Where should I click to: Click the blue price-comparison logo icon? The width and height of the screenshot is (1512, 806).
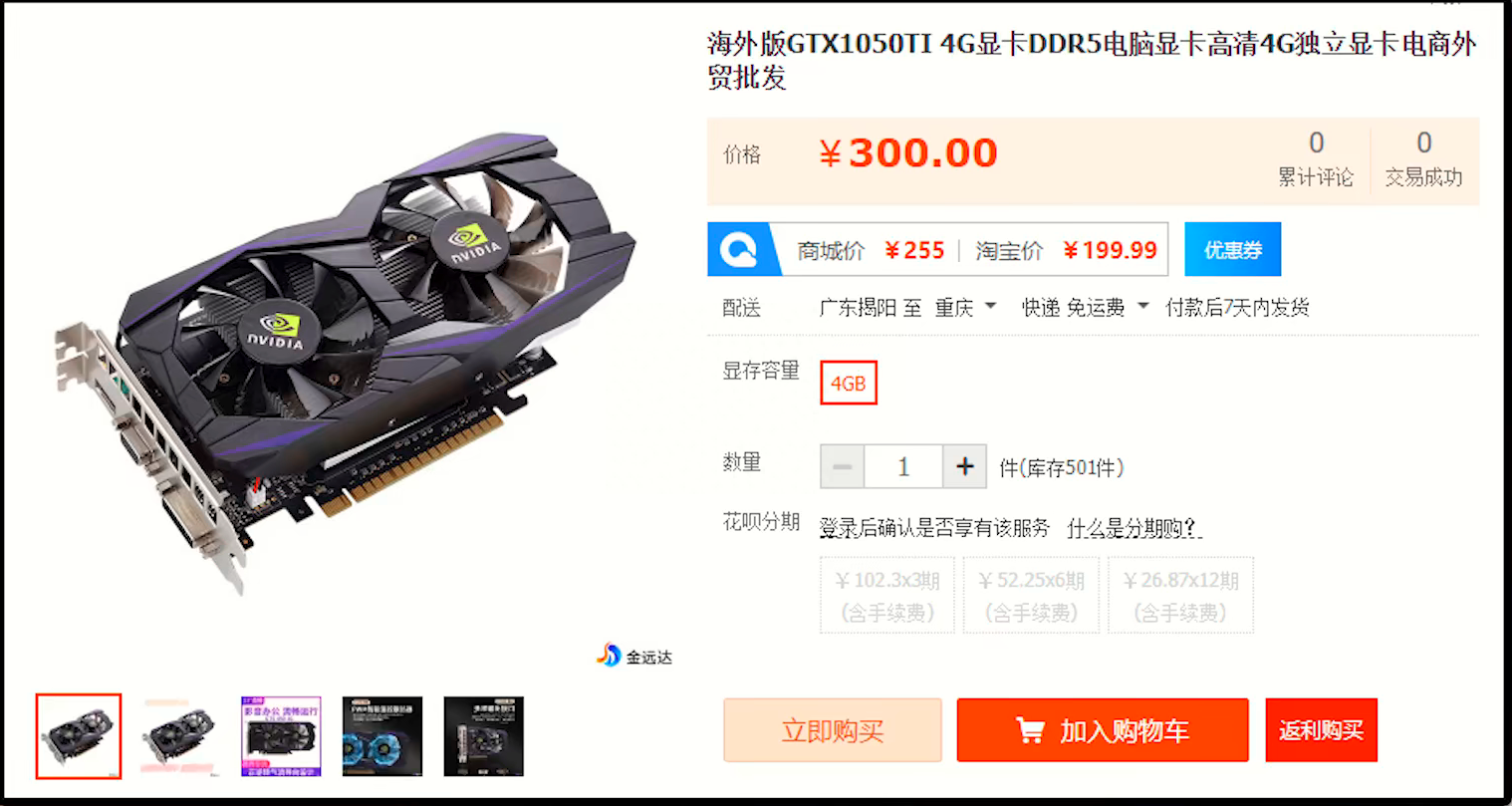tap(739, 249)
